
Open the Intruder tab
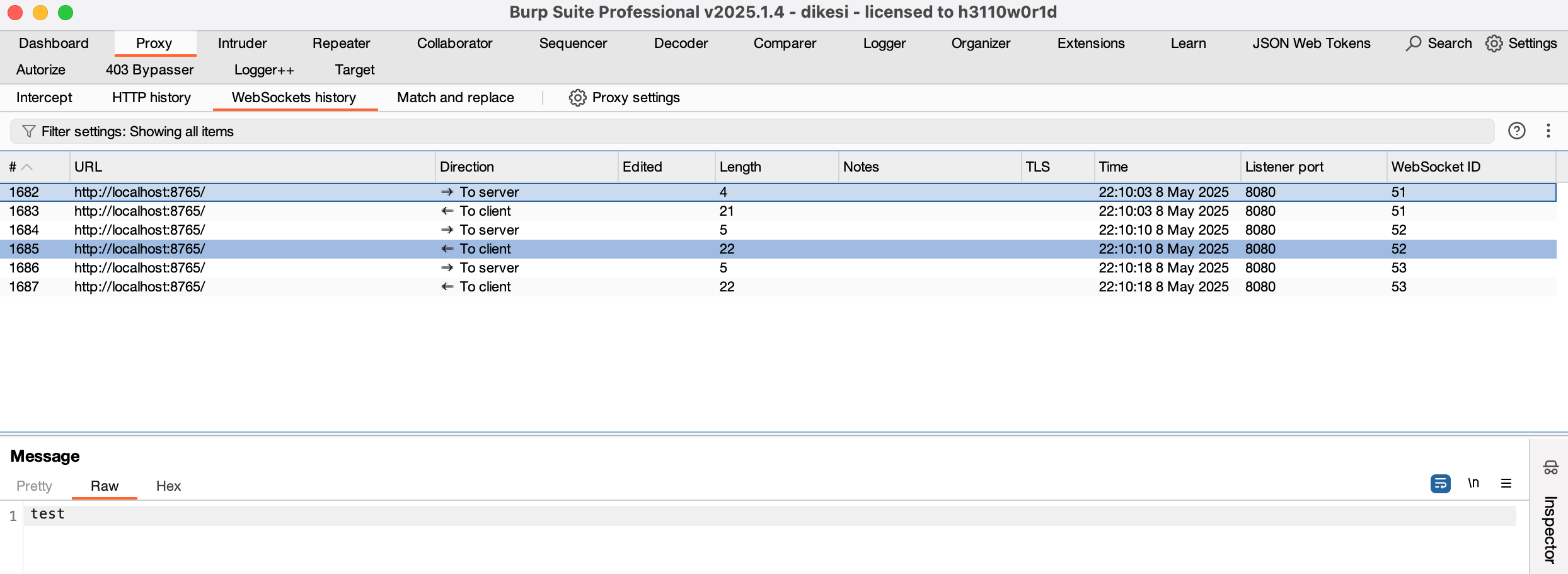tap(242, 44)
